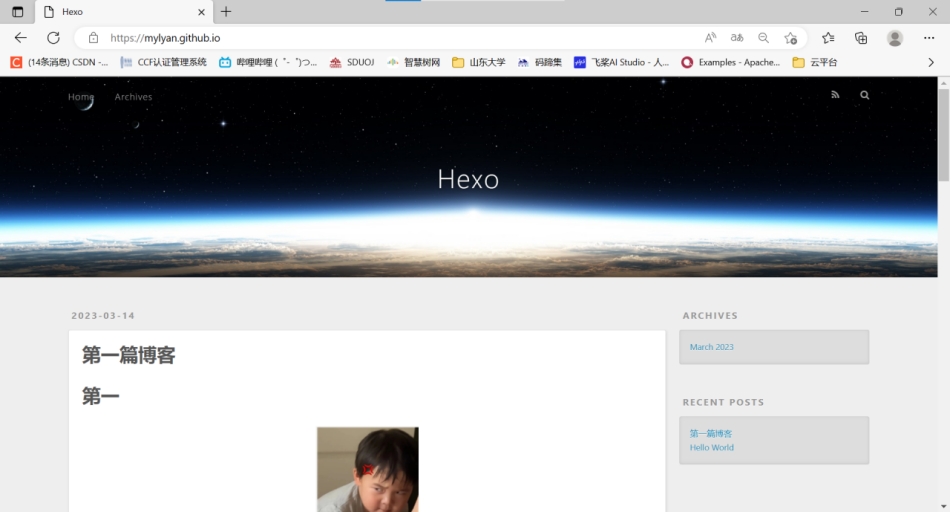951x512 pixels.
Task: Expand the bookmarks bar overflow chevron
Action: [x=931, y=62]
